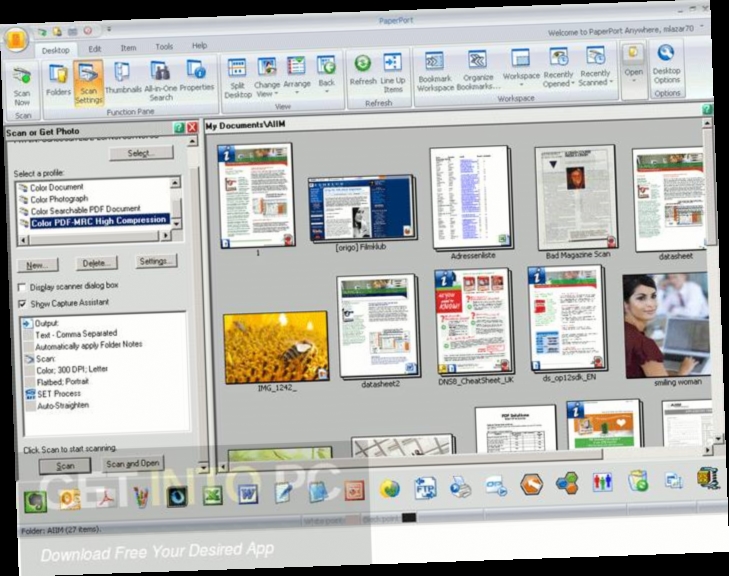Screen dimensions: 729x576
Task: Switch to the Desktop ribbon tab
Action: pyautogui.click(x=55, y=50)
